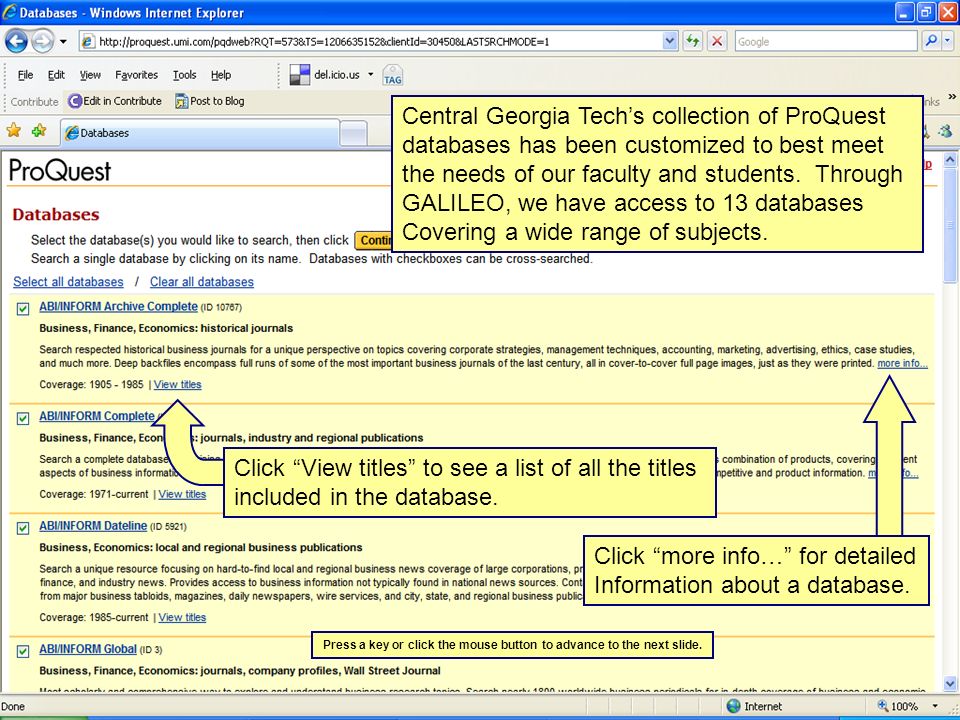960x720 pixels.
Task: Click the Internet Explorer title bar icon
Action: pos(9,12)
